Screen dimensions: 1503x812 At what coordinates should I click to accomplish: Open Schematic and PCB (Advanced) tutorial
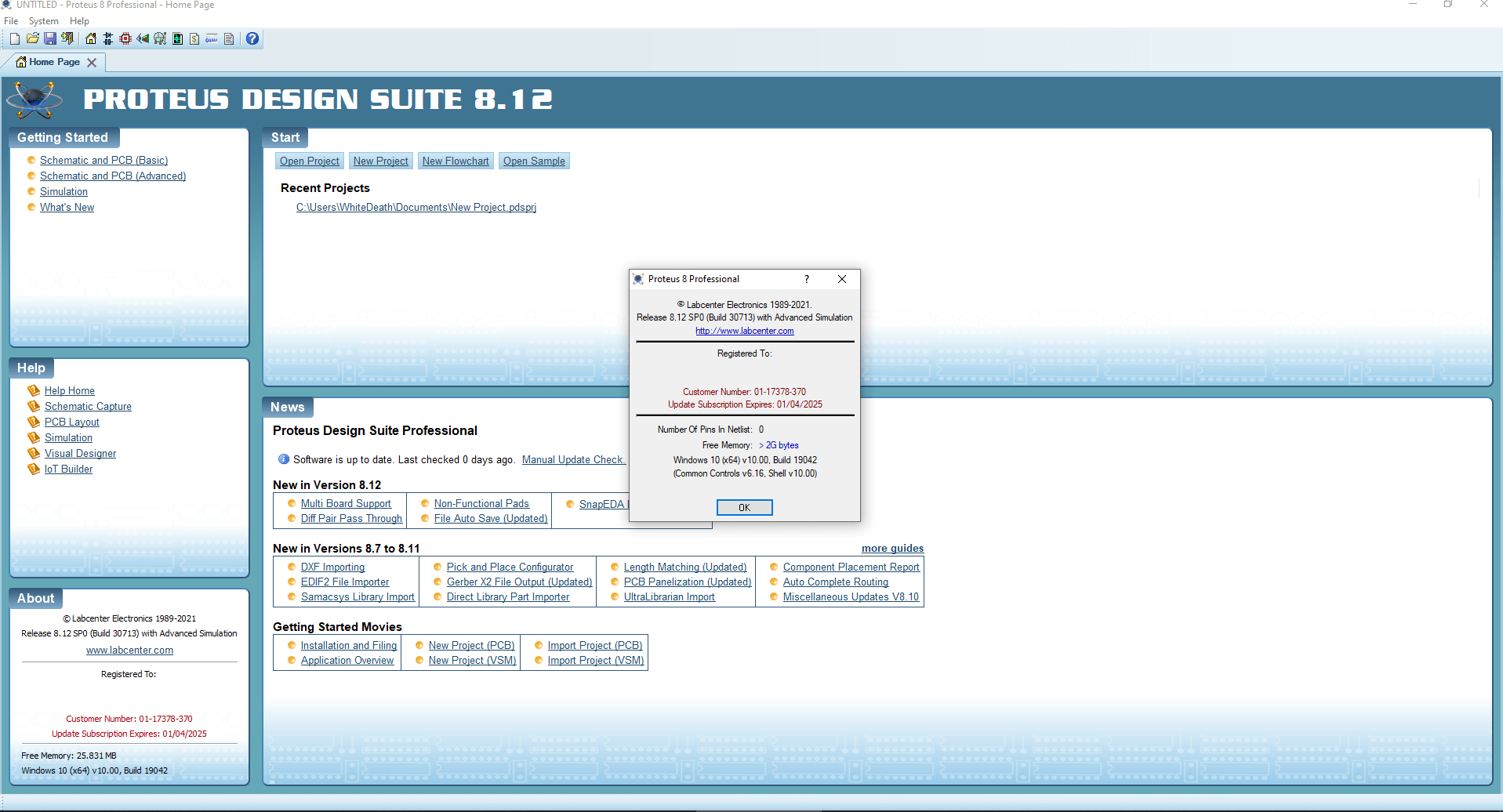click(x=113, y=176)
